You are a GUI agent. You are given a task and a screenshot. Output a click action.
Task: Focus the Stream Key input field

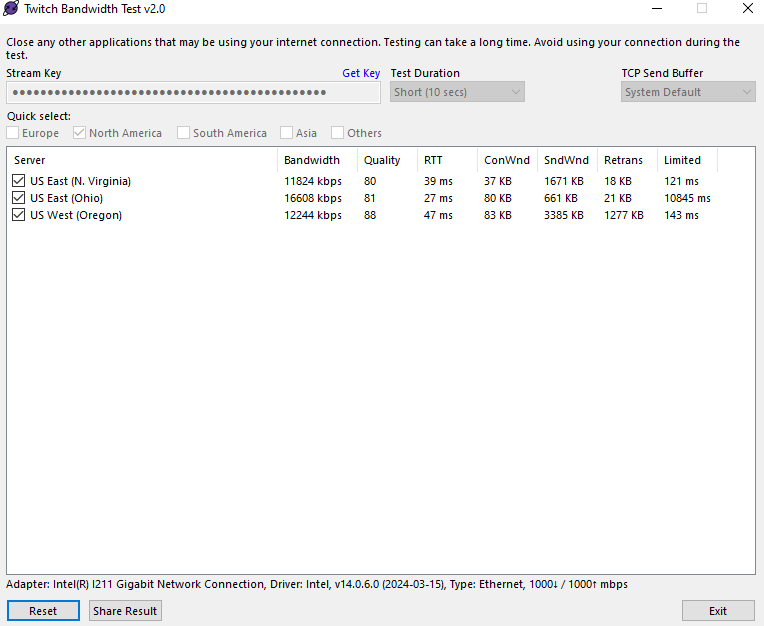(x=193, y=92)
